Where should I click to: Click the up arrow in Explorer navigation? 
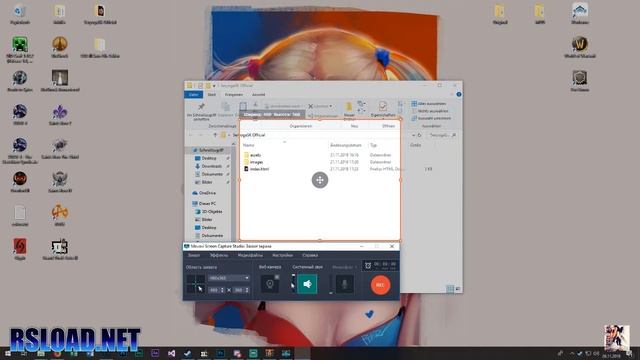click(x=215, y=135)
